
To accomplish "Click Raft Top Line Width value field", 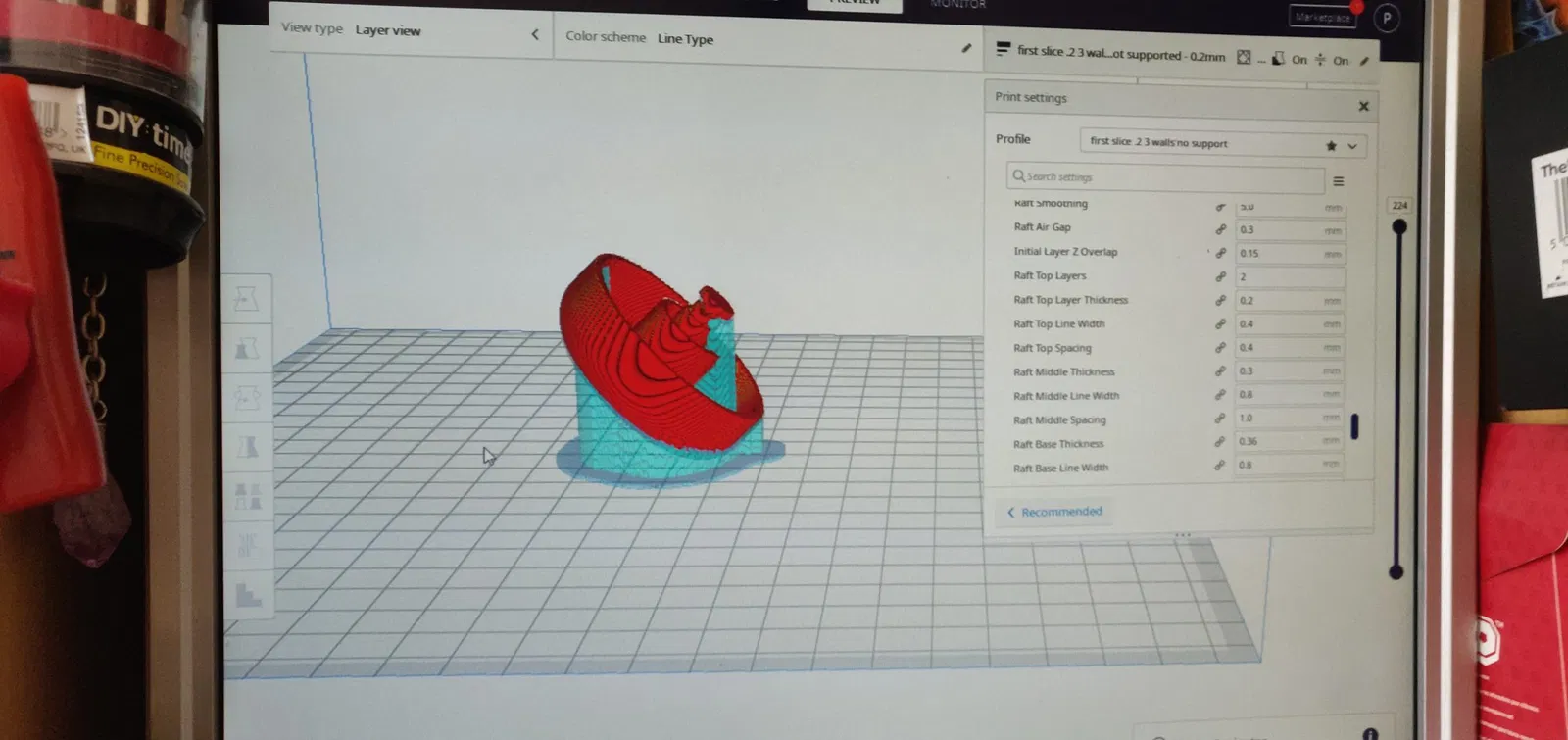I will (x=1290, y=324).
